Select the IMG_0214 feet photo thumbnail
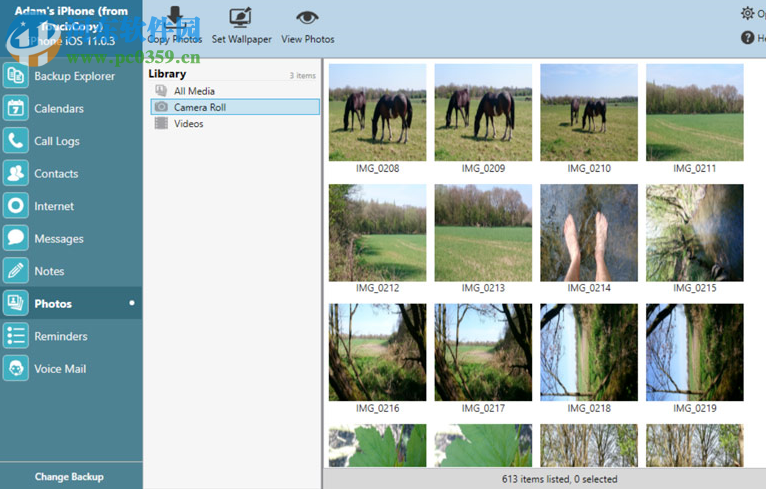Image resolution: width=766 pixels, height=490 pixels. pyautogui.click(x=589, y=233)
